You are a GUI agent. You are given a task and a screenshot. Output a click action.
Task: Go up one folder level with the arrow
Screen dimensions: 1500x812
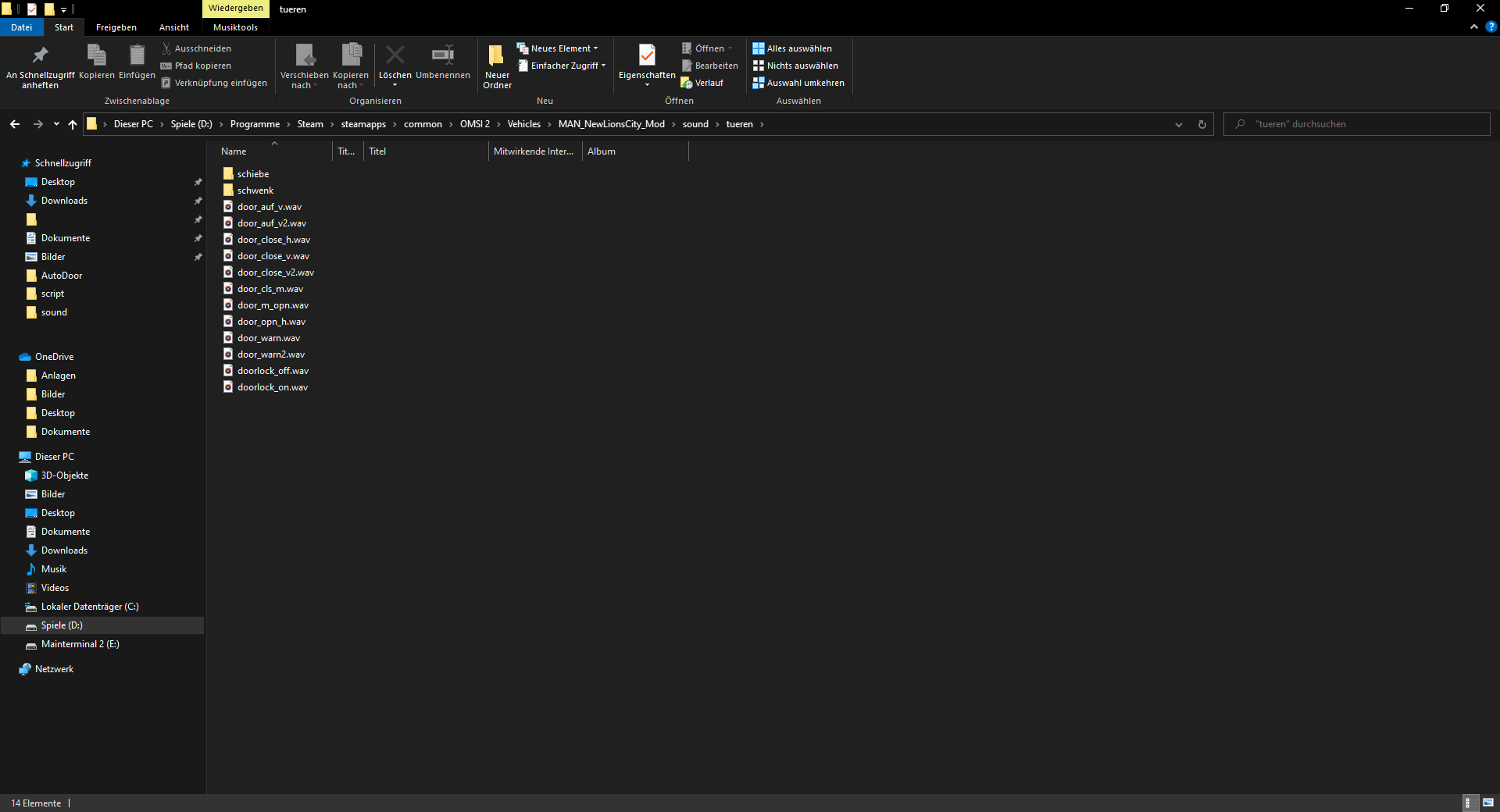tap(73, 124)
